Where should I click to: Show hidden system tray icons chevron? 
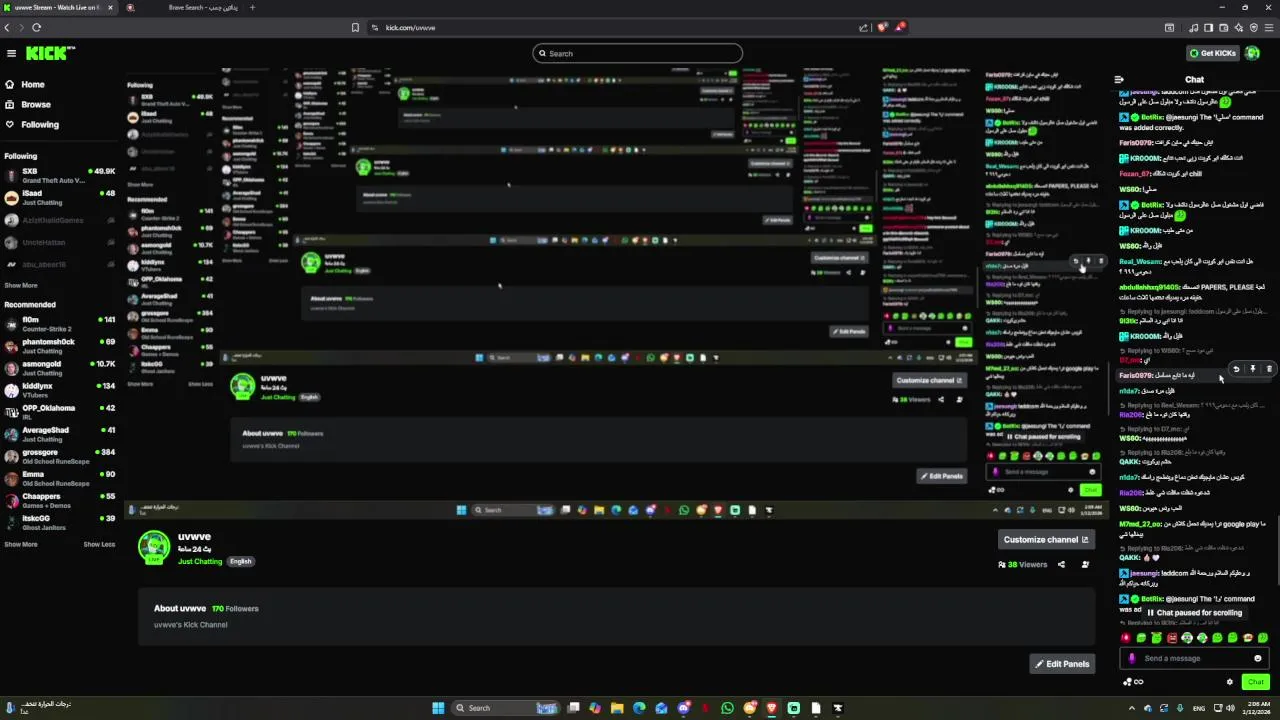1134,708
